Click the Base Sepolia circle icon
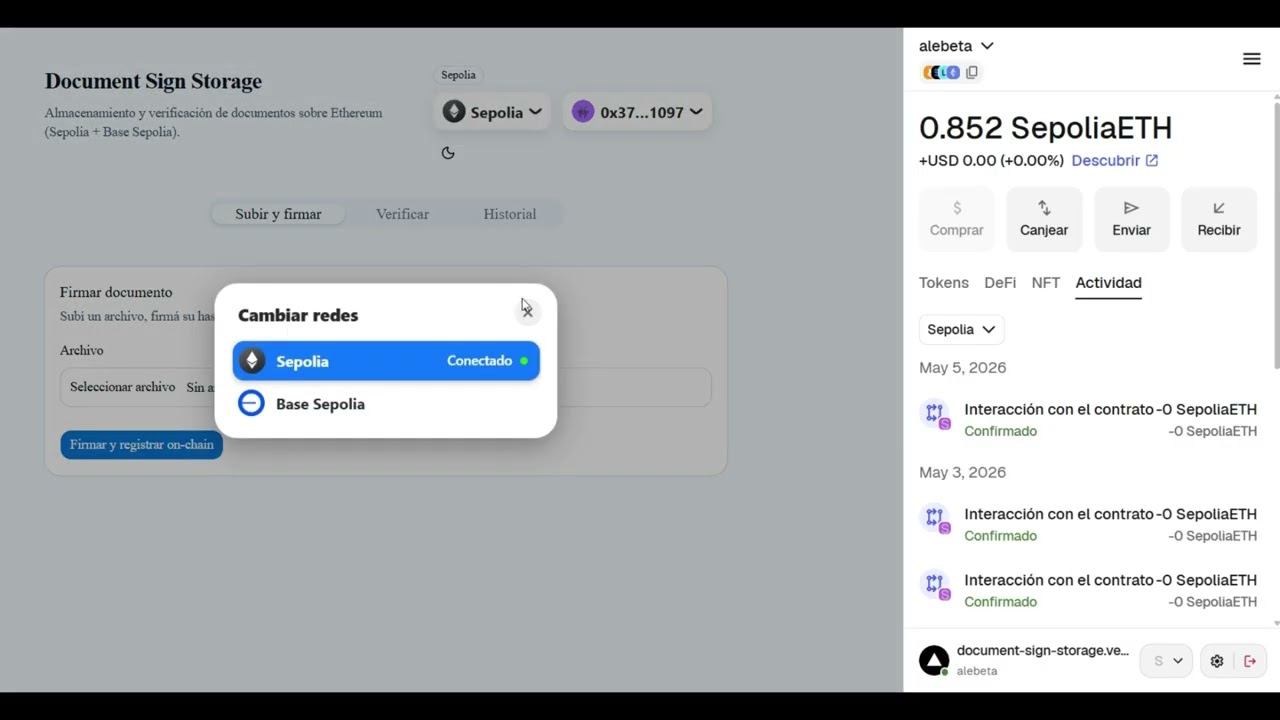 pos(252,404)
